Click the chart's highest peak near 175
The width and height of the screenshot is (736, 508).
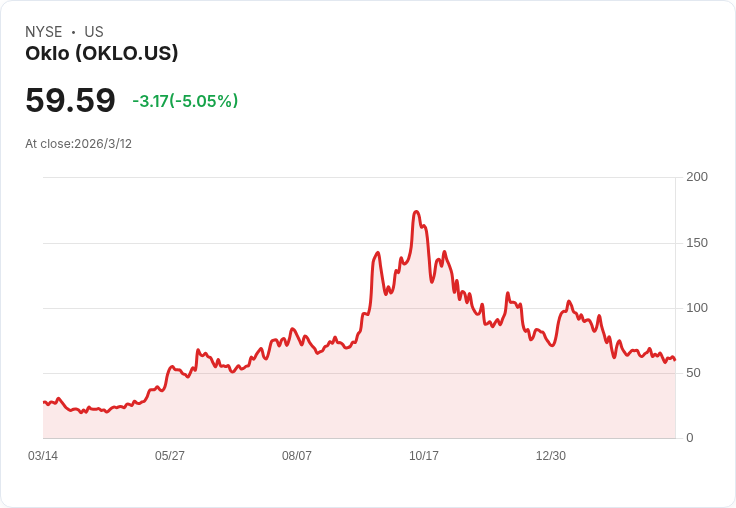pyautogui.click(x=416, y=212)
